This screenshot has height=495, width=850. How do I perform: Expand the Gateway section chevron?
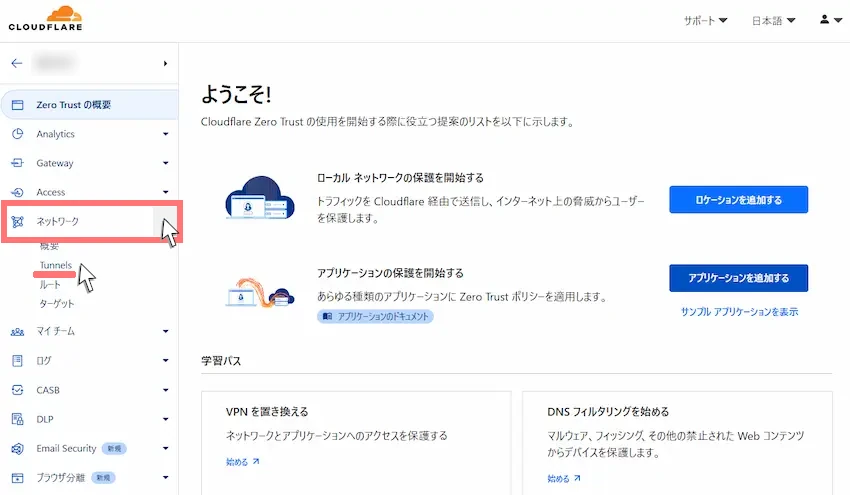point(165,163)
